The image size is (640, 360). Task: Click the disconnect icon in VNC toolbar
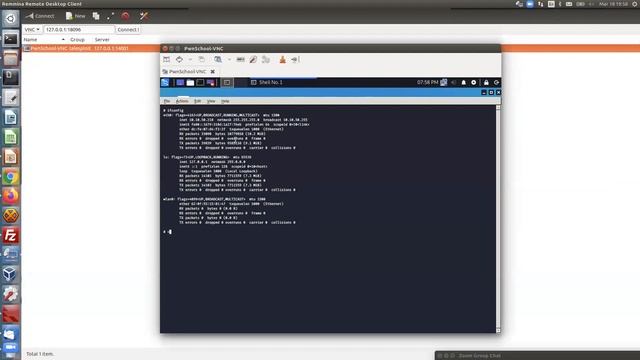click(296, 60)
